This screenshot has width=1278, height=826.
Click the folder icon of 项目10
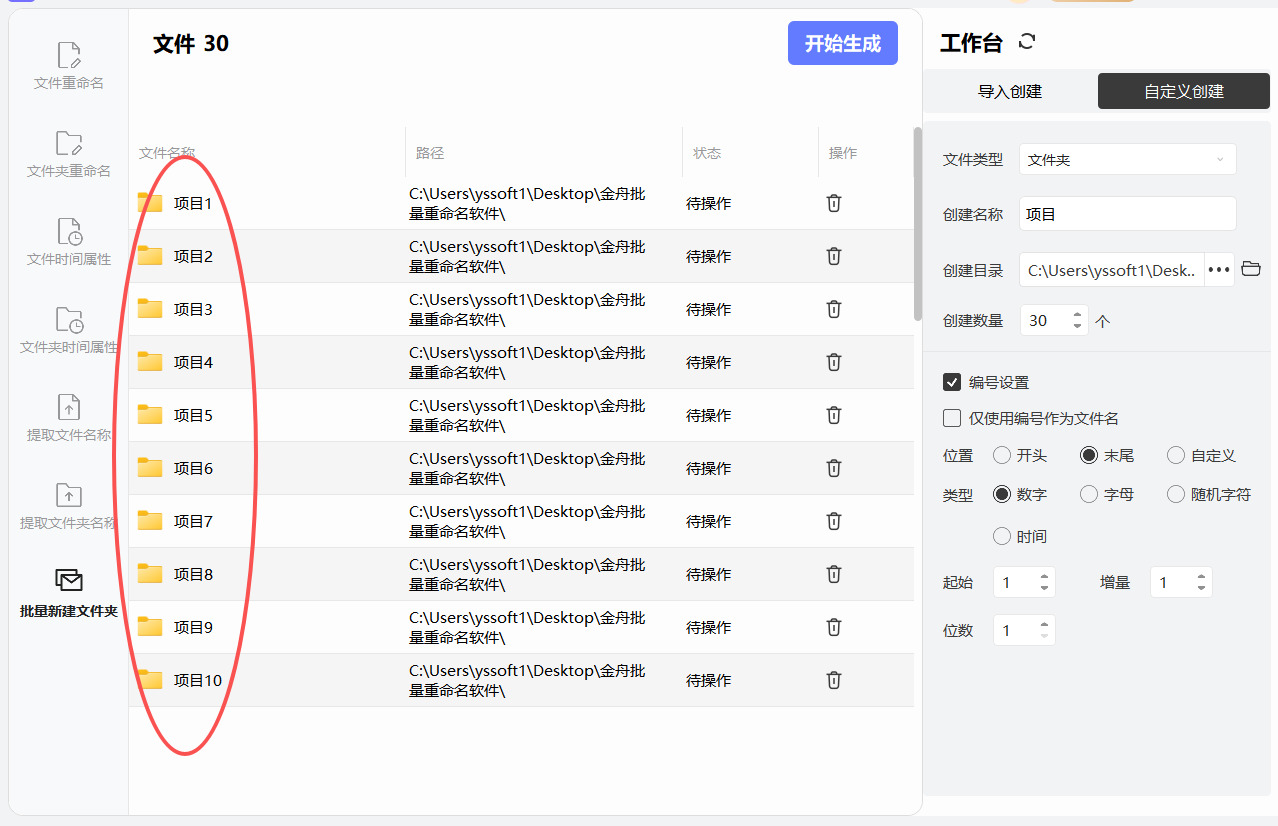150,680
